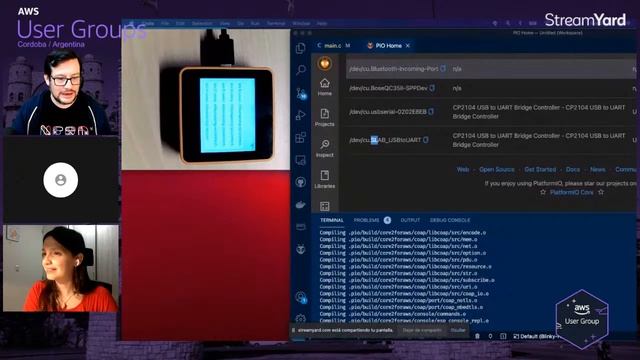The image size is (640, 360).
Task: Click the terminal icon in status bar
Action: coord(503,336)
